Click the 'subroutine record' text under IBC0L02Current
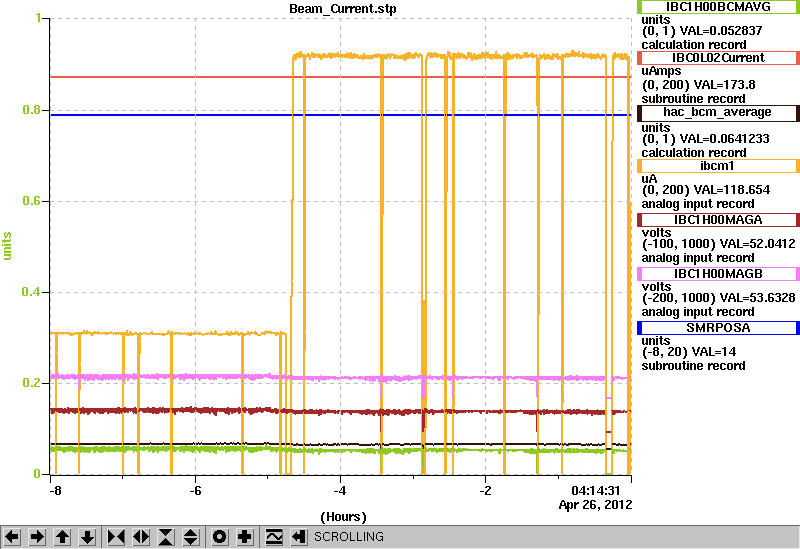 click(693, 98)
